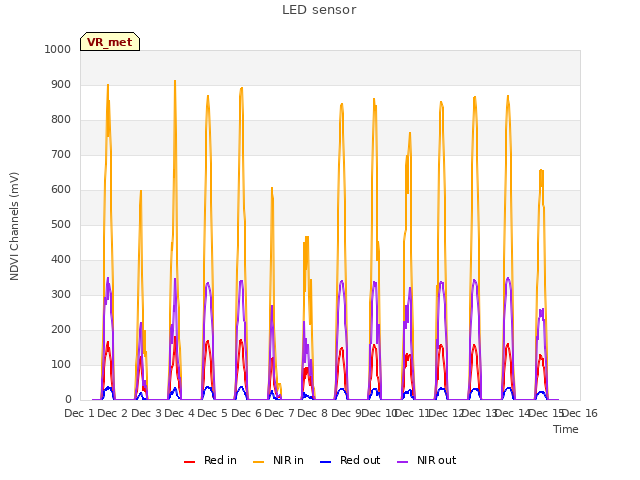This screenshot has width=640, height=480.
Task: Toggle the NIR out legend entry
Action: [427, 460]
